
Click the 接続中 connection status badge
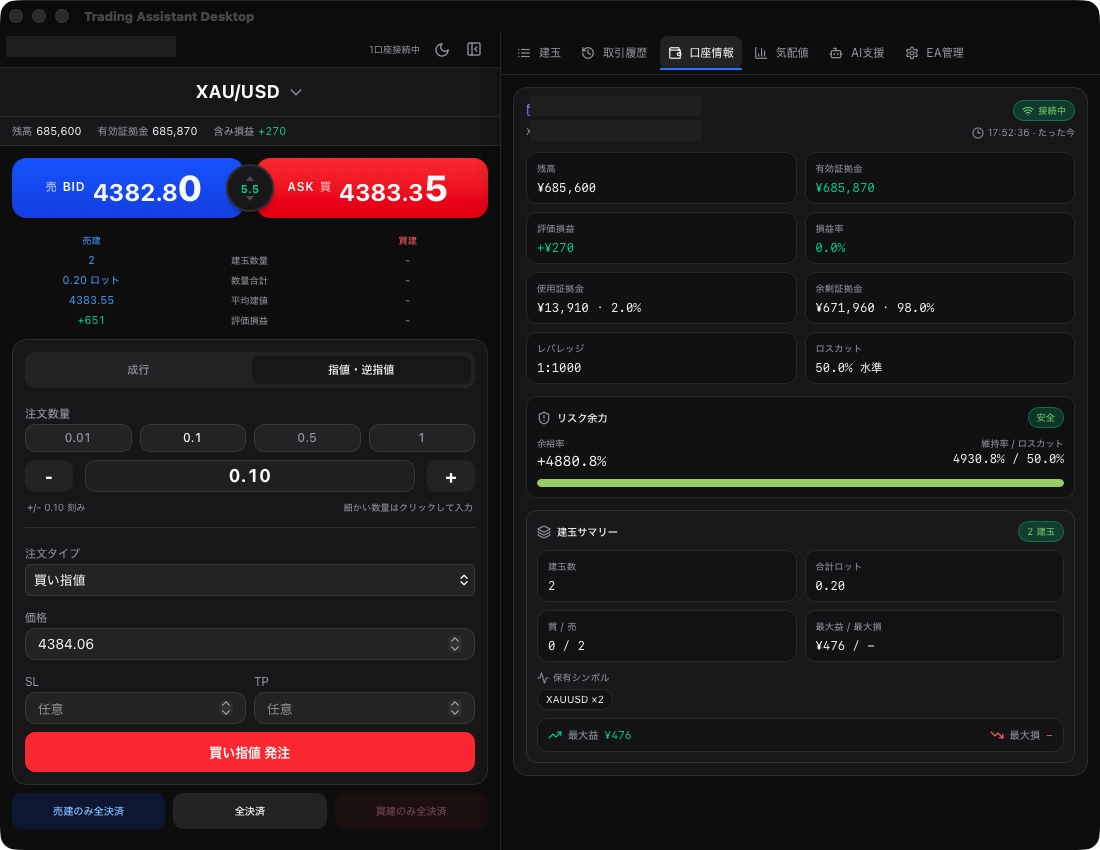(1043, 111)
